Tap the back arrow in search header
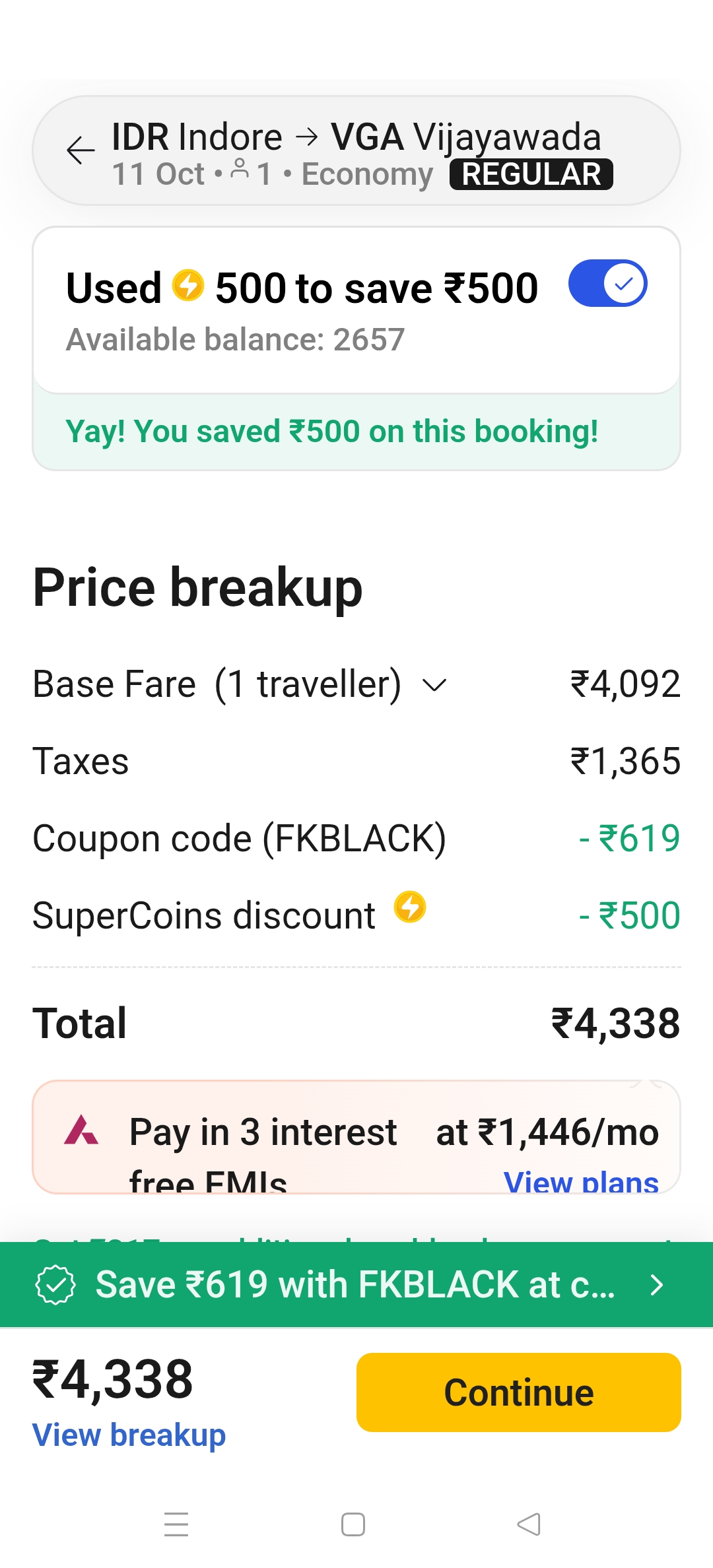 point(81,150)
